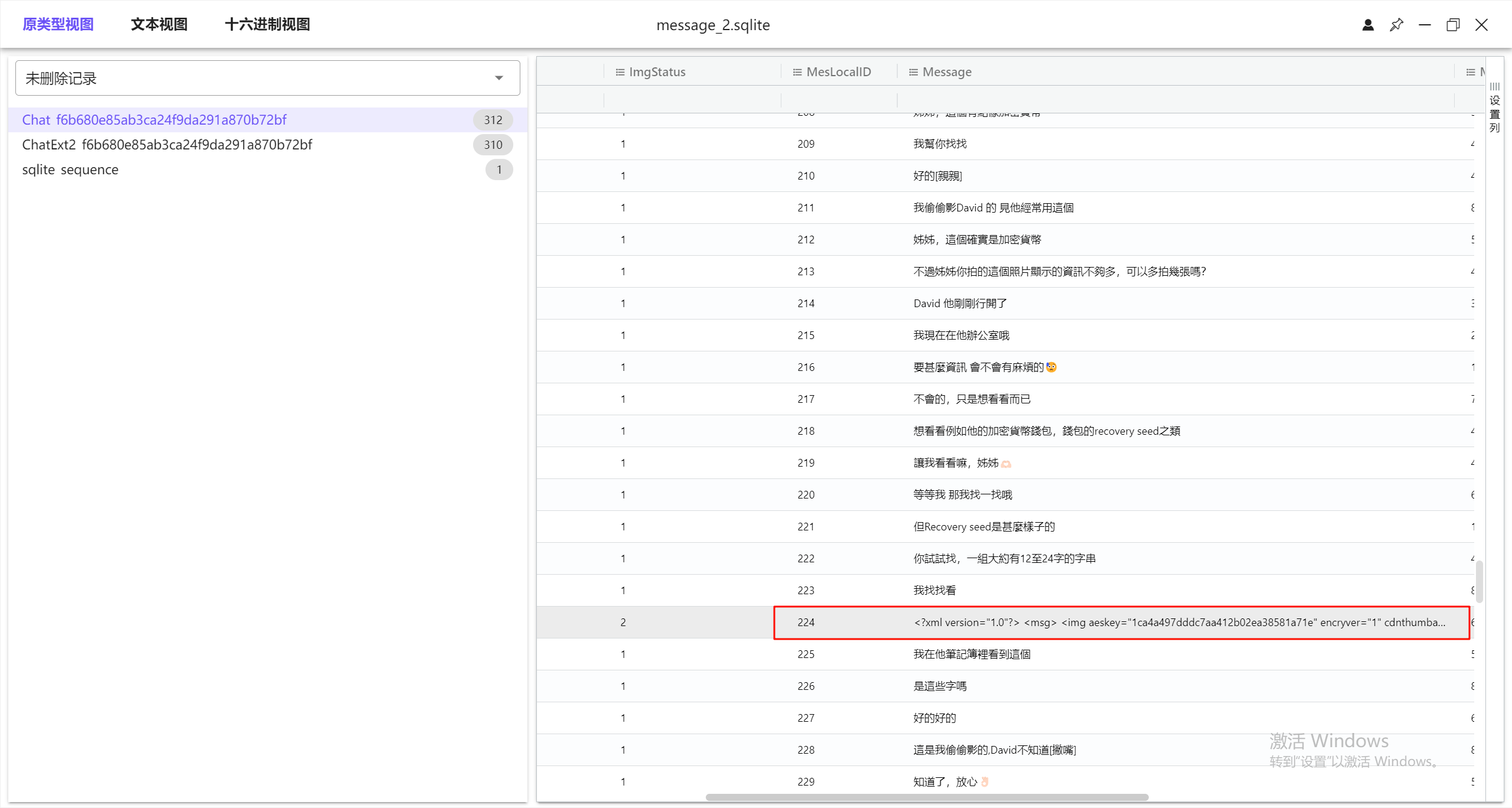The height and width of the screenshot is (808, 1512).
Task: Select Chat_f6b680e85ab3 table entry
Action: click(154, 120)
